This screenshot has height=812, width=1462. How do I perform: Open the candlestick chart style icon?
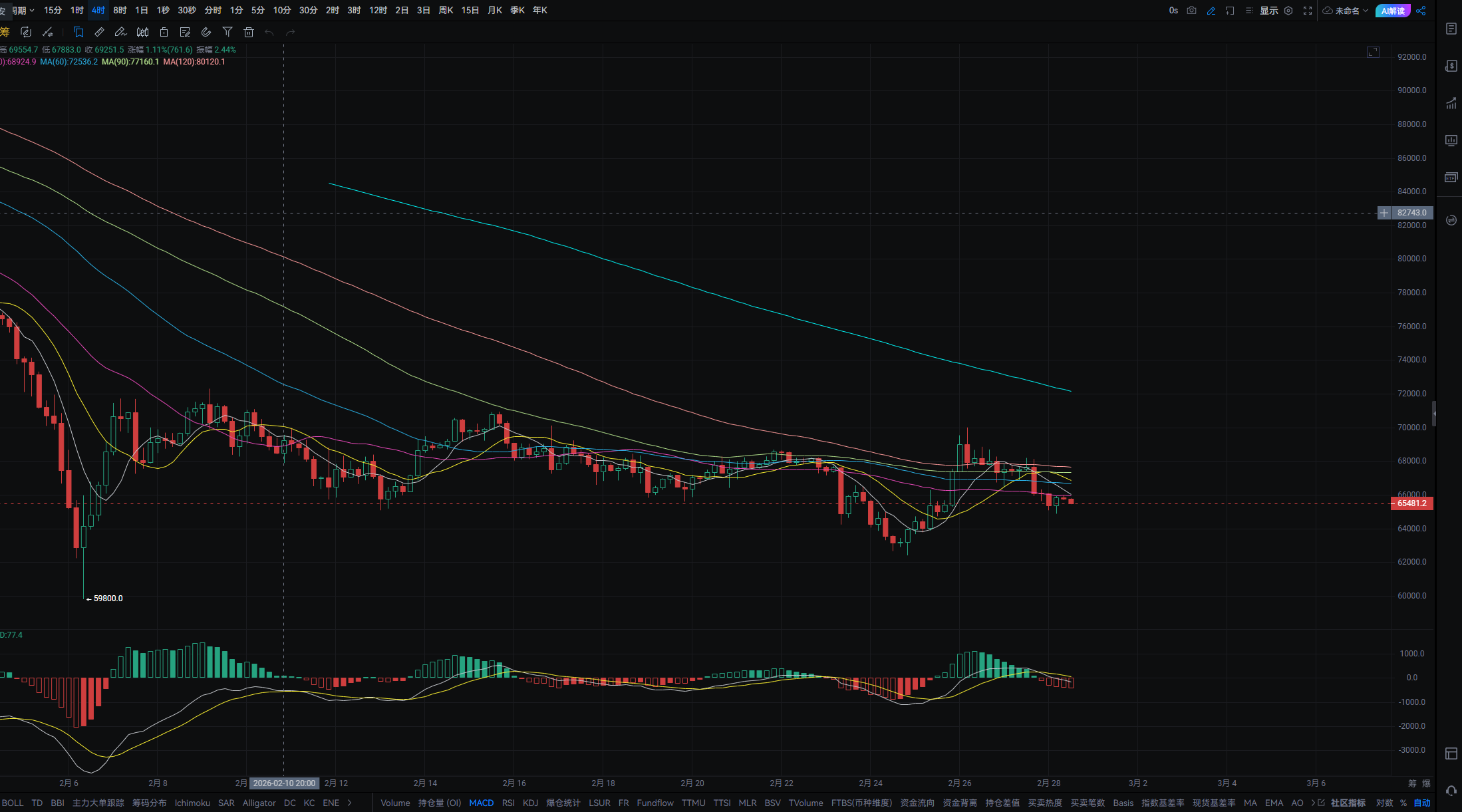tap(142, 32)
